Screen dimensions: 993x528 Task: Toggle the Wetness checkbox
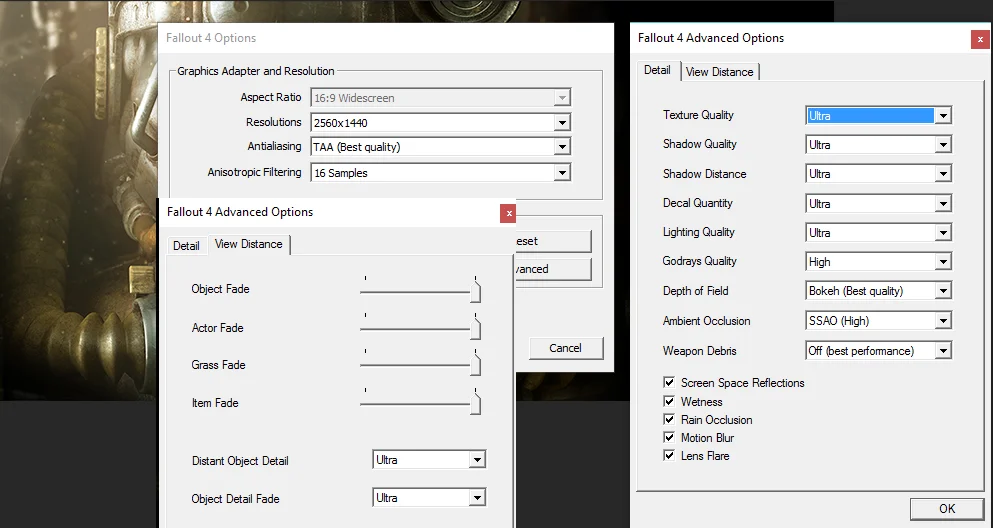pyautogui.click(x=669, y=401)
